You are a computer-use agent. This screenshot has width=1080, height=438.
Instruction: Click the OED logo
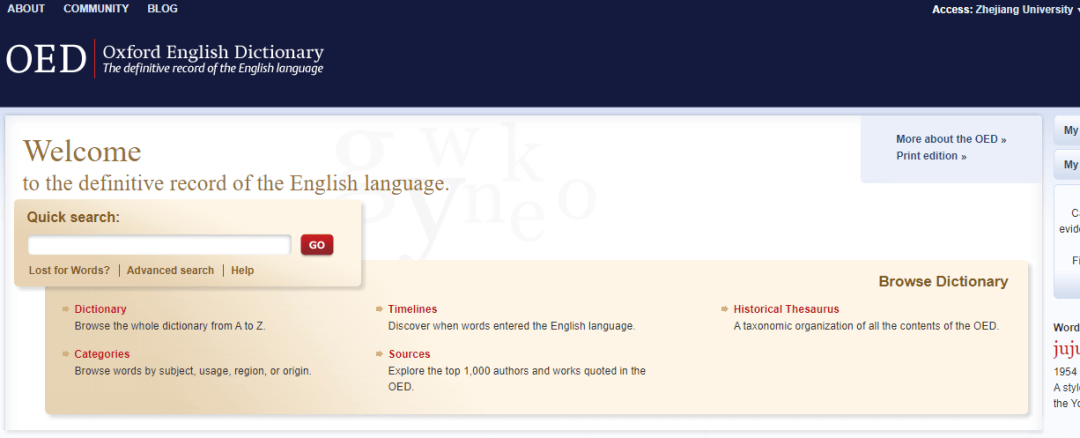[45, 59]
